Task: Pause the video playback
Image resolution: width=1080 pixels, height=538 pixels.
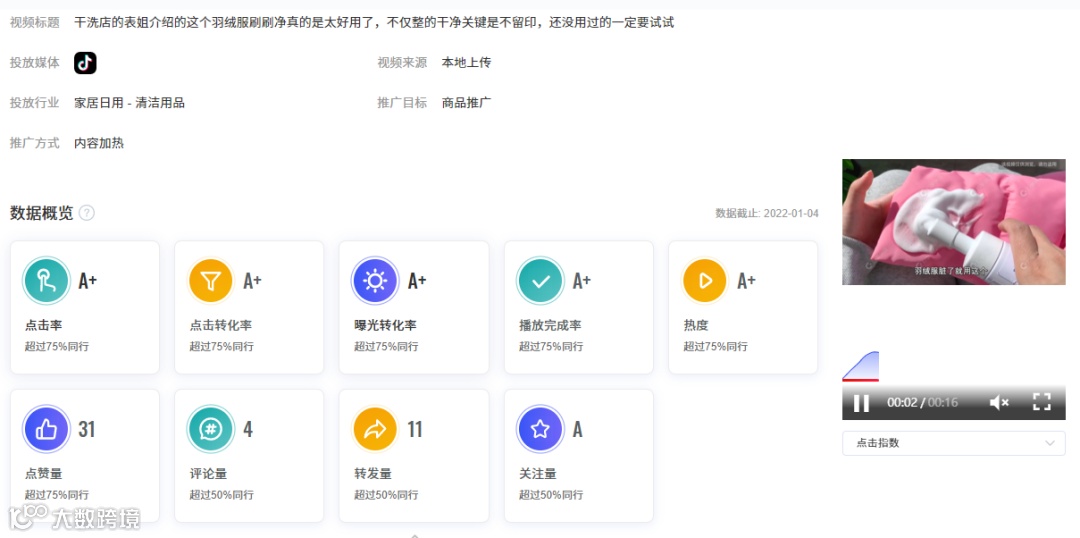Action: [861, 402]
